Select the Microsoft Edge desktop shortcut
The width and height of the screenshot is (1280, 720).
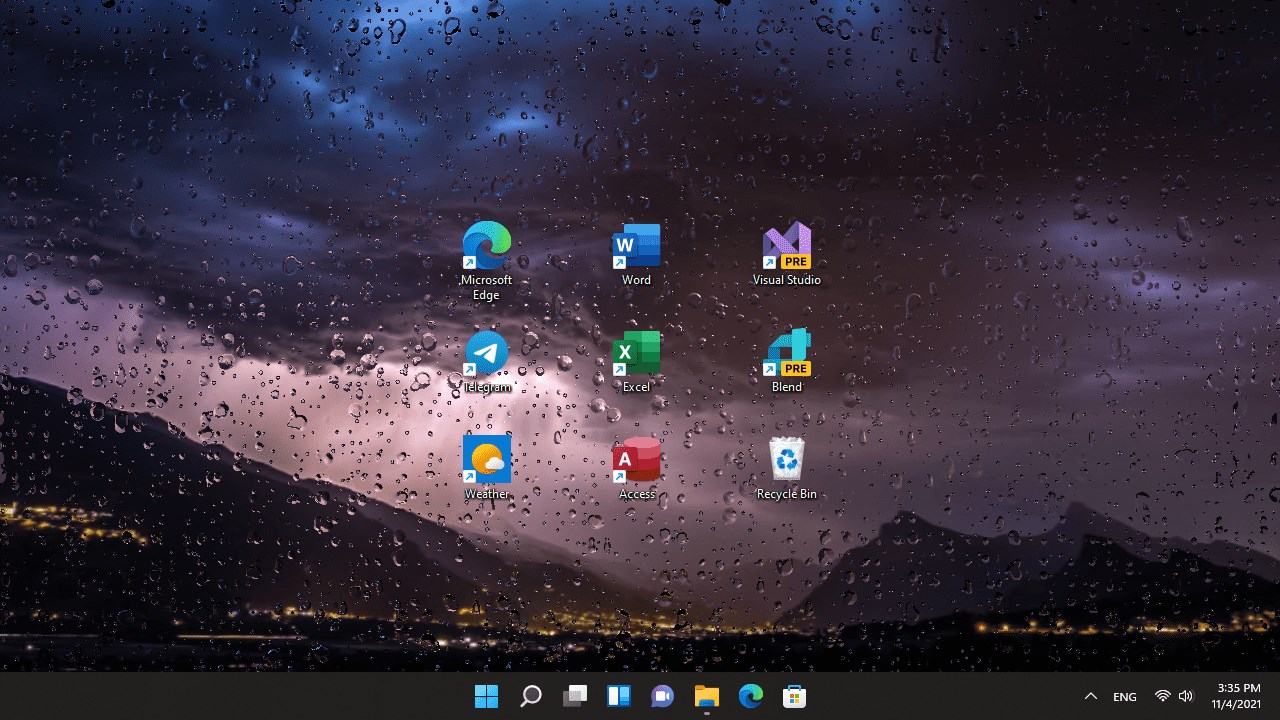(x=487, y=260)
